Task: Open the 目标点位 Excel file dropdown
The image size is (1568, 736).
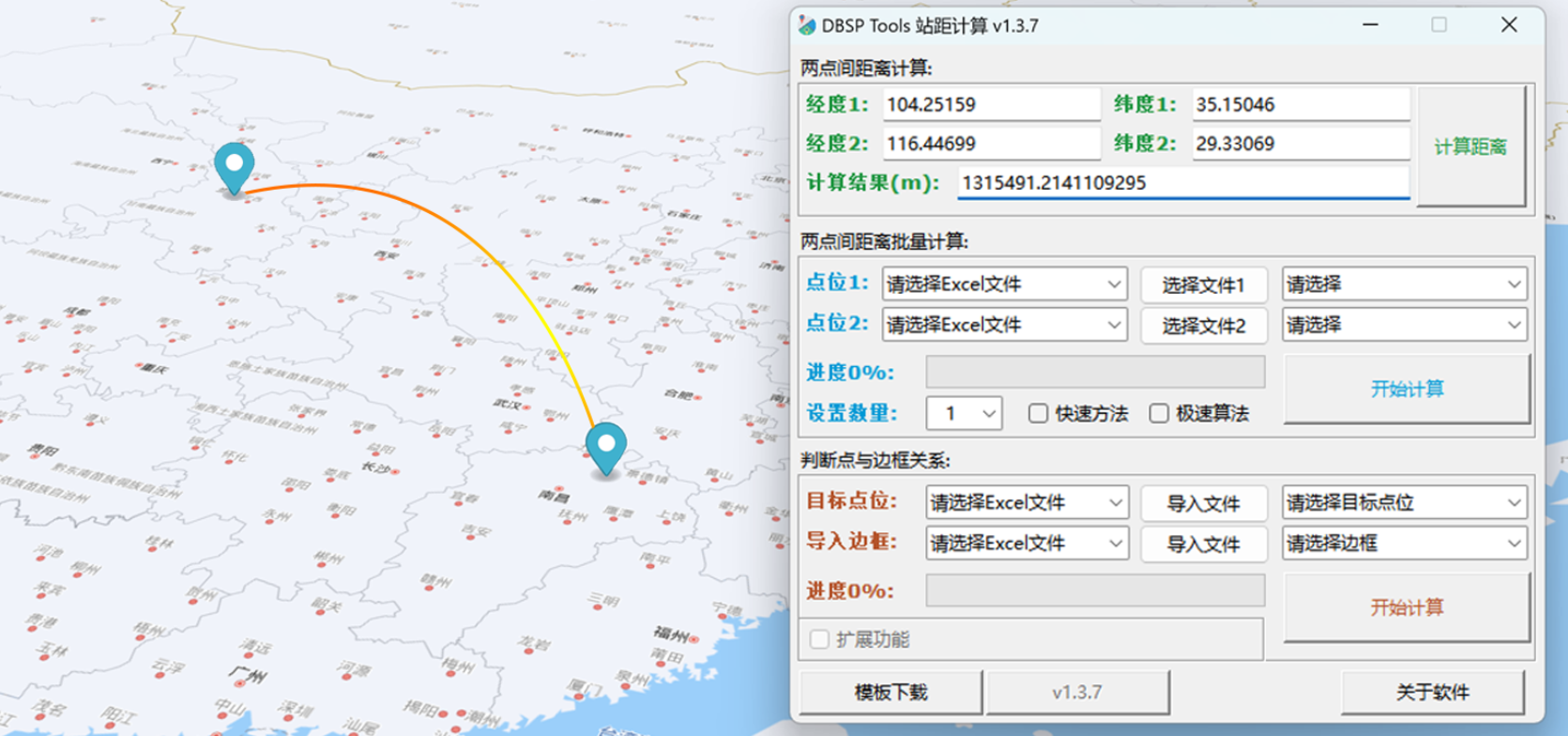Action: point(1027,502)
